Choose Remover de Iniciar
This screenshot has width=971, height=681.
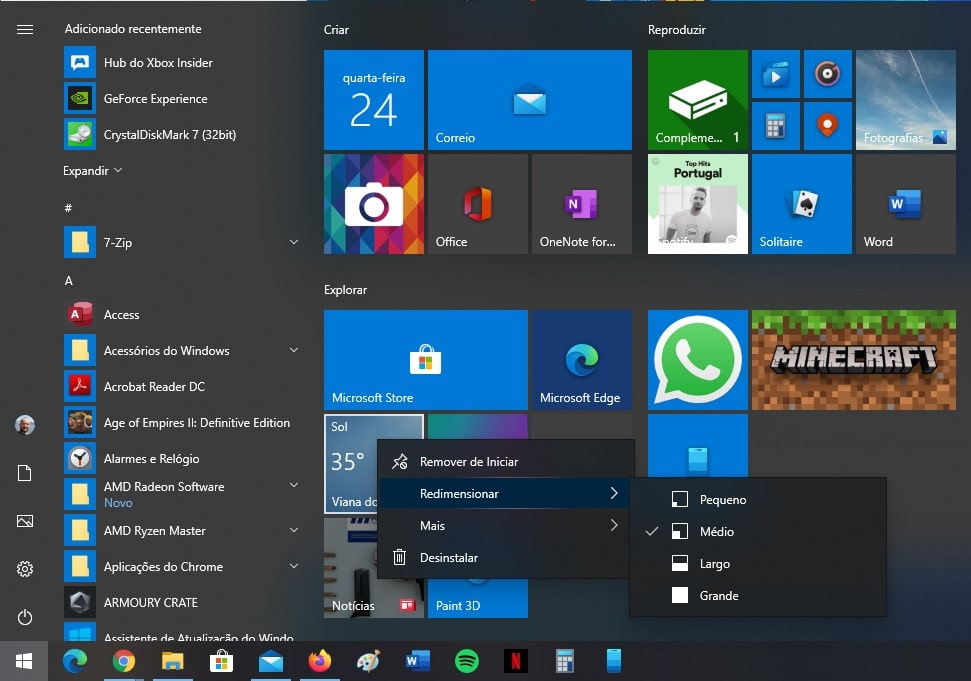506,461
